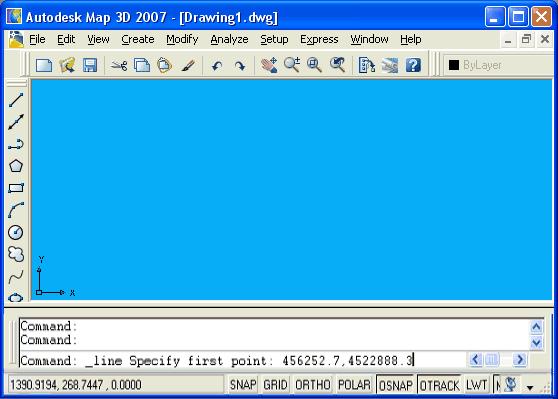The image size is (558, 399).
Task: Select the Line draw tool
Action: tap(16, 100)
